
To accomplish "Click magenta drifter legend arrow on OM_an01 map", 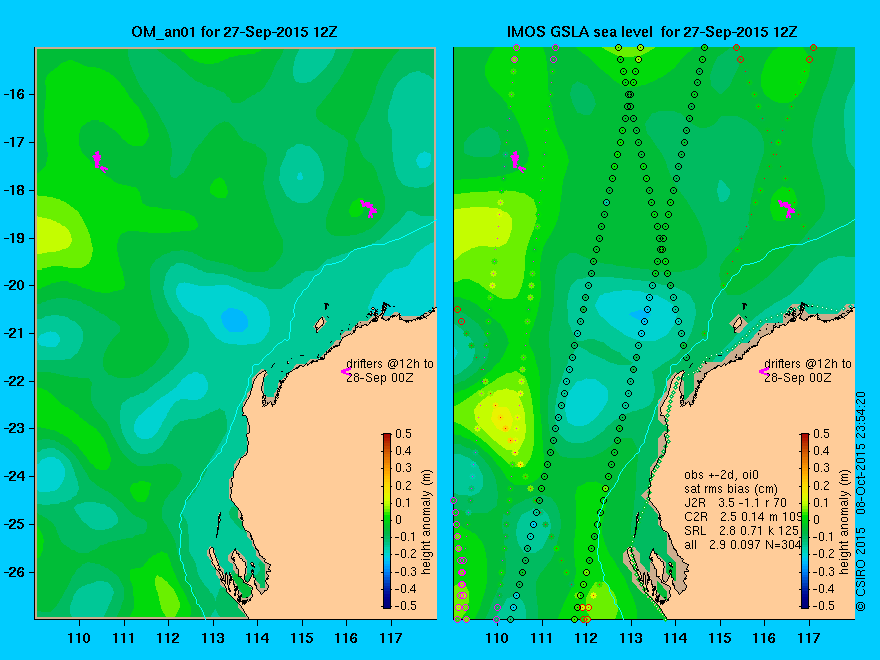I will pyautogui.click(x=346, y=371).
